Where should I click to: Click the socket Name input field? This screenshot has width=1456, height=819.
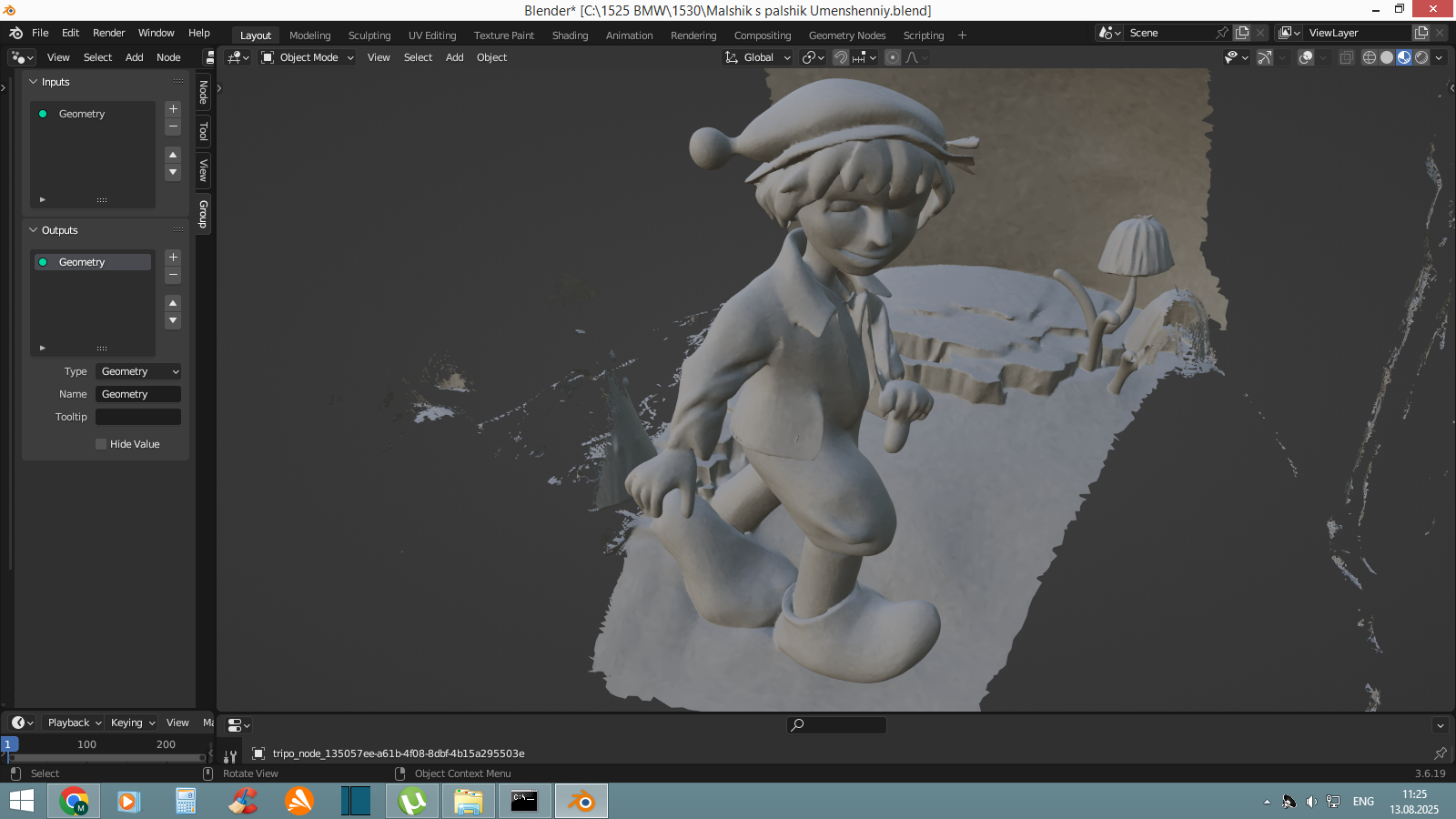click(x=138, y=394)
